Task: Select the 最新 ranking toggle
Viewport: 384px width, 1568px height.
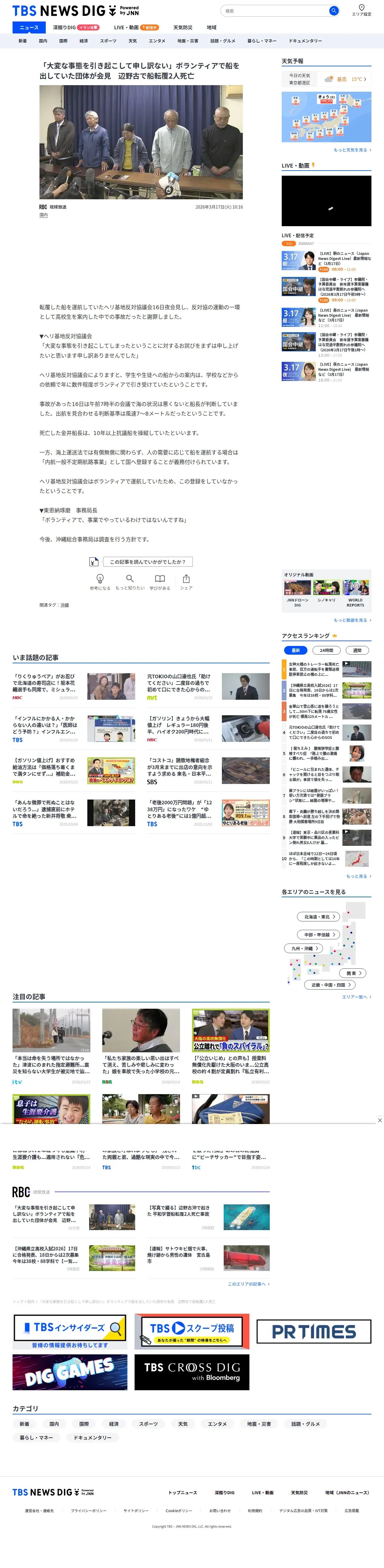Action: 295,650
